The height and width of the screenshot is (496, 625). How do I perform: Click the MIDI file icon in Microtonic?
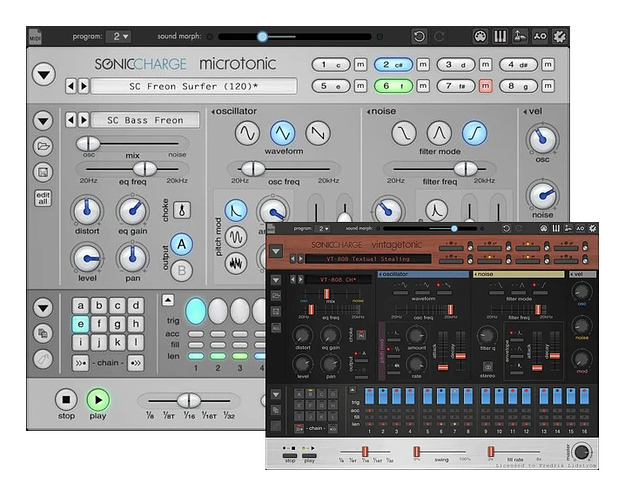(35, 37)
